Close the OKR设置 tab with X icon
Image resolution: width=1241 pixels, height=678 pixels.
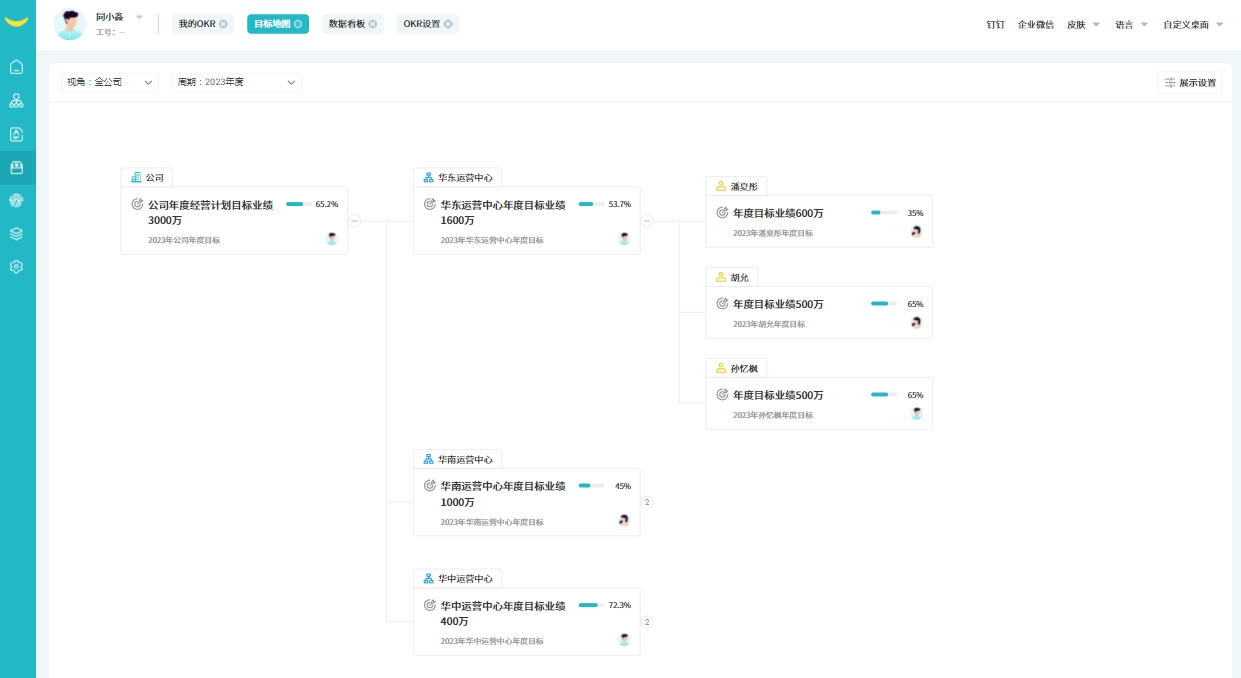coord(448,24)
